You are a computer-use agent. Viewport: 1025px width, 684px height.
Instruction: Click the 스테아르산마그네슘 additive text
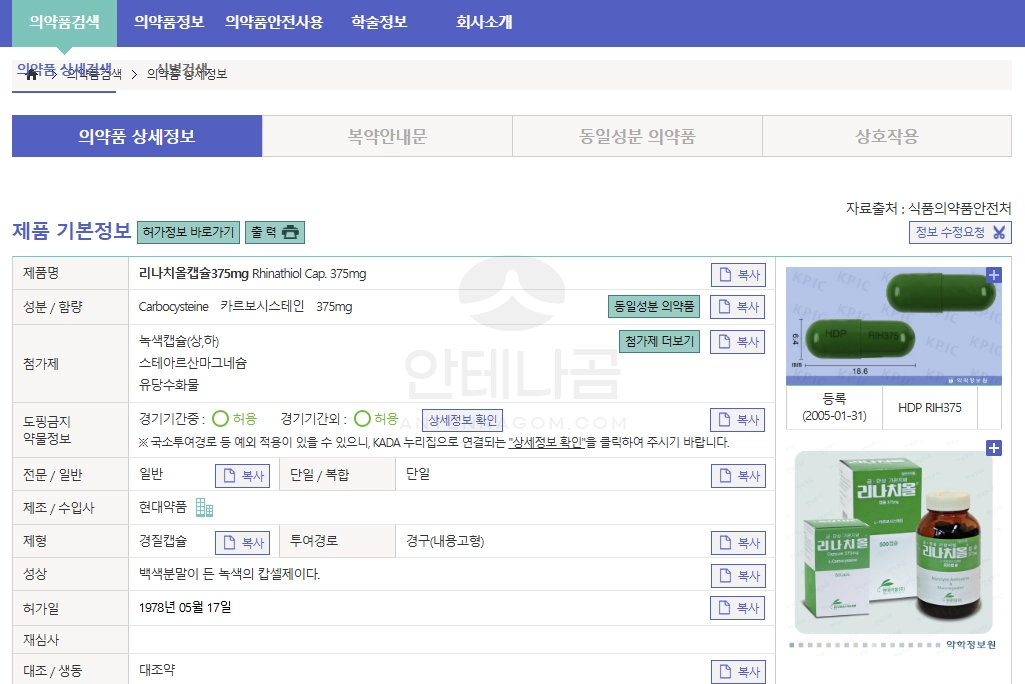(x=193, y=363)
